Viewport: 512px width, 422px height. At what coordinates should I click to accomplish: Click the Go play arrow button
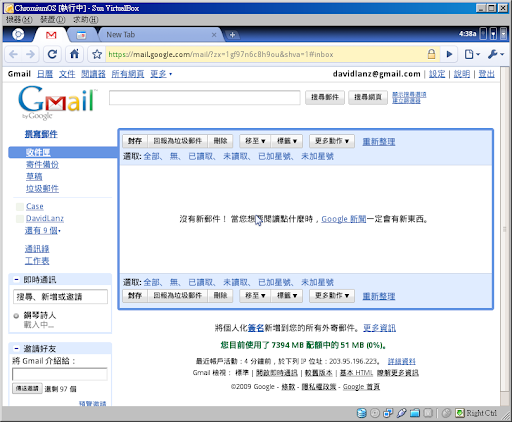[449, 54]
